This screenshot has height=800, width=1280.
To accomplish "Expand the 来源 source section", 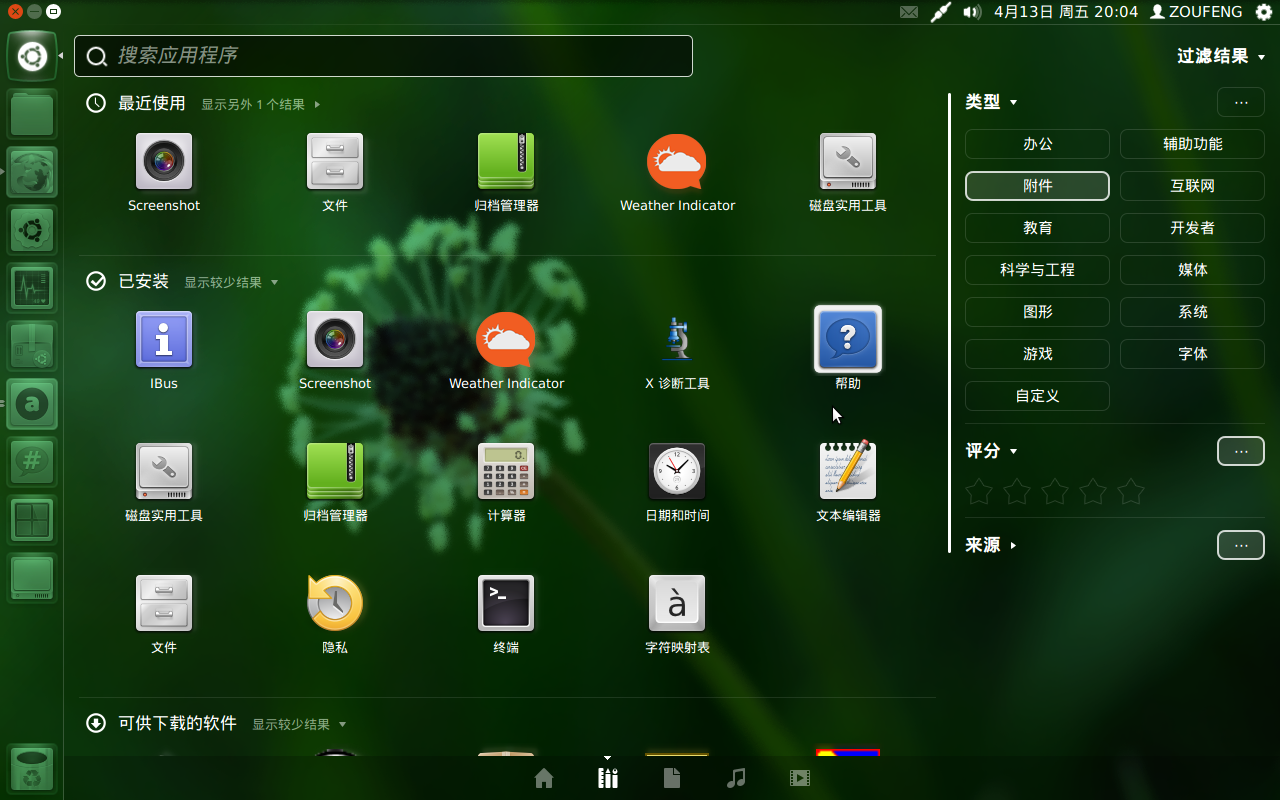I will (x=991, y=545).
